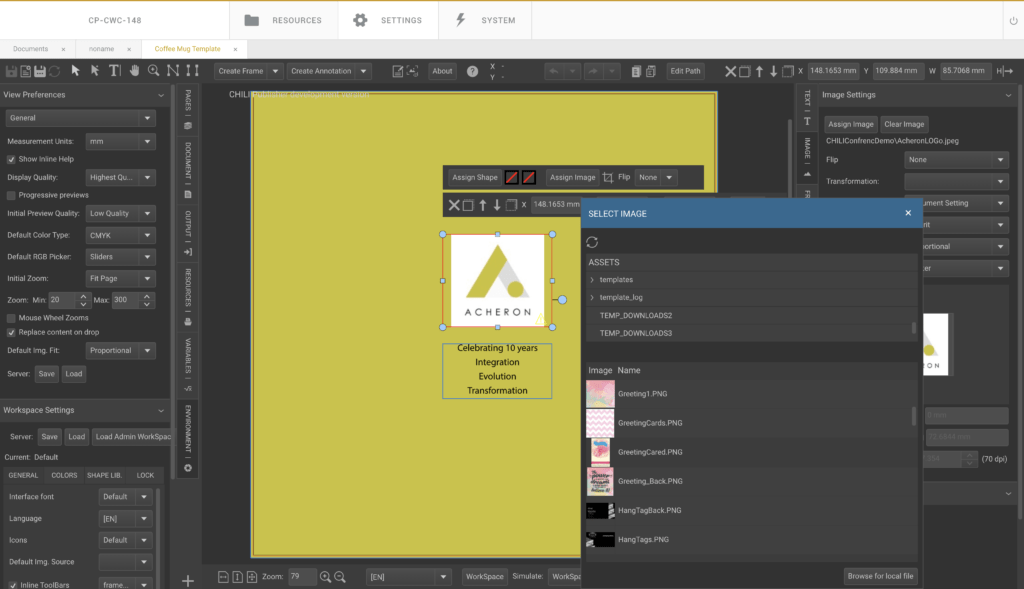Click crop icon in floating image toolbar
The height and width of the screenshot is (589, 1024).
[608, 177]
